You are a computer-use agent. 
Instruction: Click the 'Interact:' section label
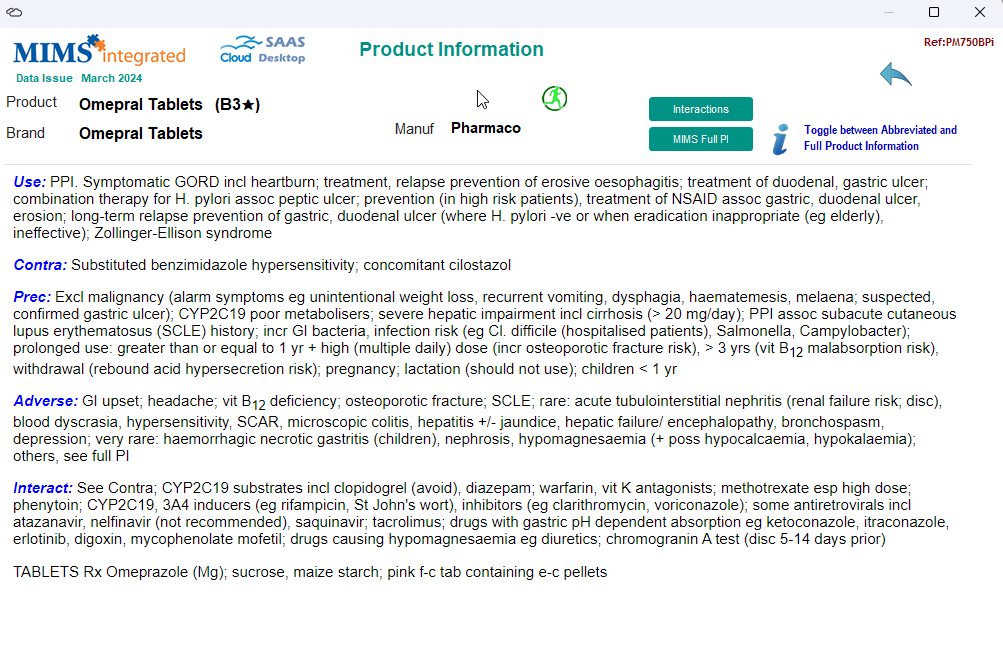[x=43, y=488]
